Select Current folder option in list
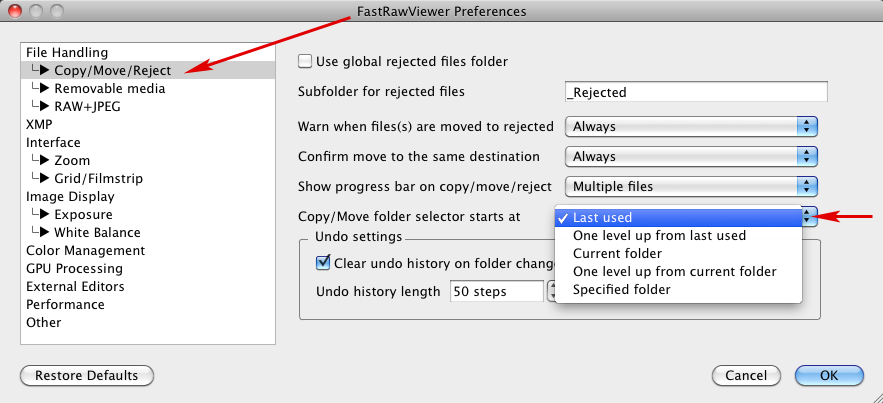This screenshot has height=403, width=883. 617,254
